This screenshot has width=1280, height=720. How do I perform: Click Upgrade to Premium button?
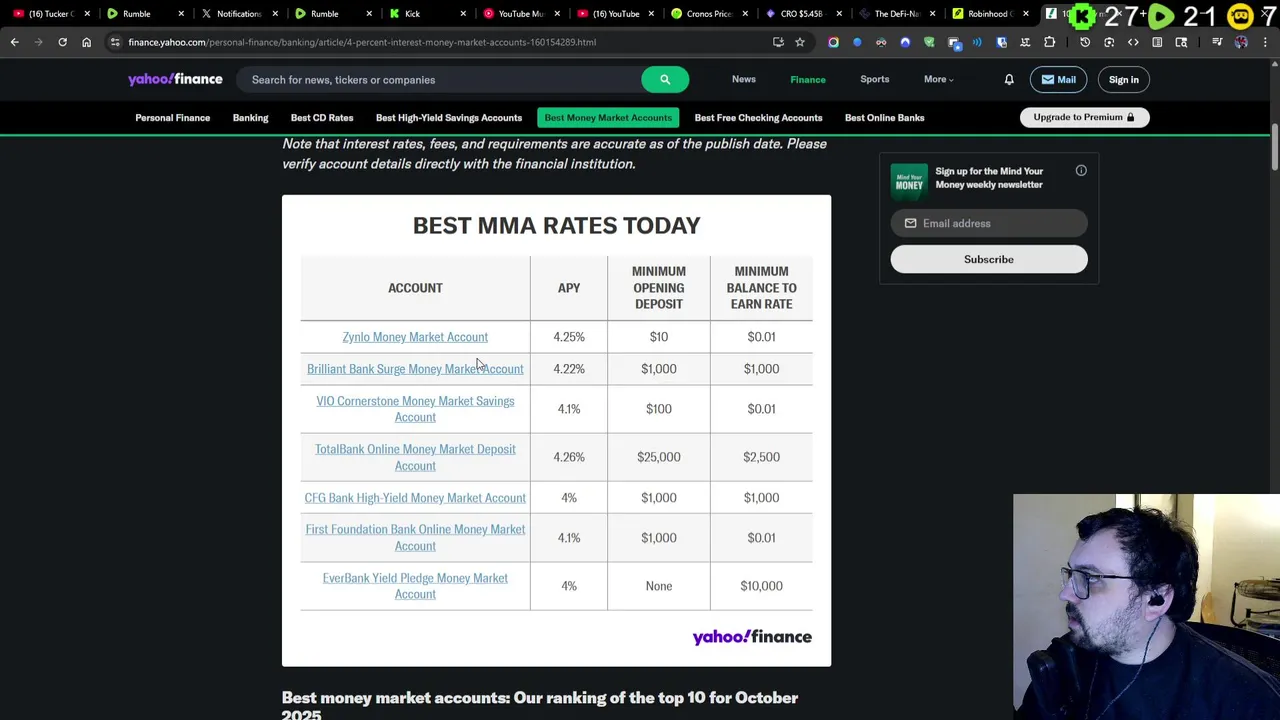tap(1085, 117)
